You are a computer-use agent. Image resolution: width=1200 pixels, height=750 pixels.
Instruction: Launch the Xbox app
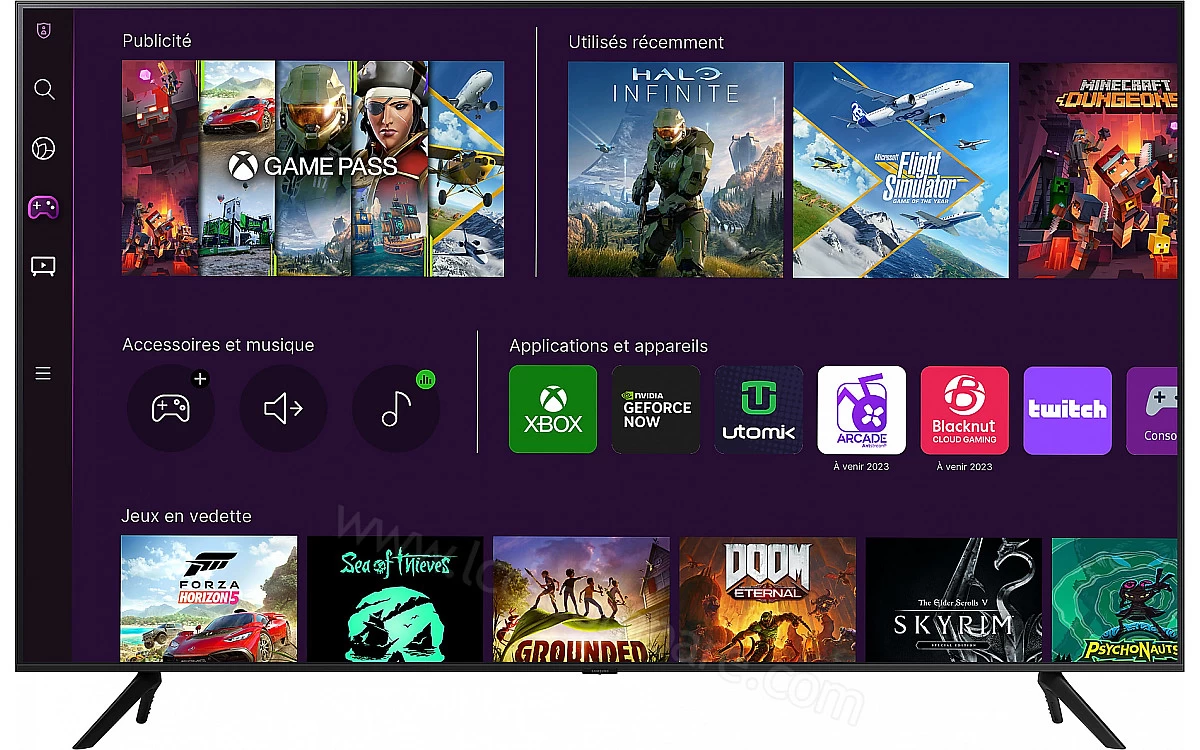(553, 409)
